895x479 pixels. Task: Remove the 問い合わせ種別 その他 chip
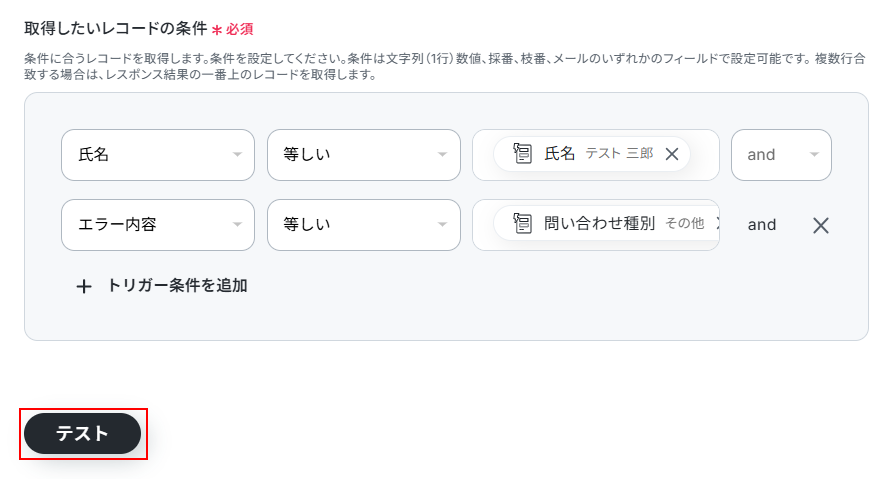pyautogui.click(x=716, y=224)
